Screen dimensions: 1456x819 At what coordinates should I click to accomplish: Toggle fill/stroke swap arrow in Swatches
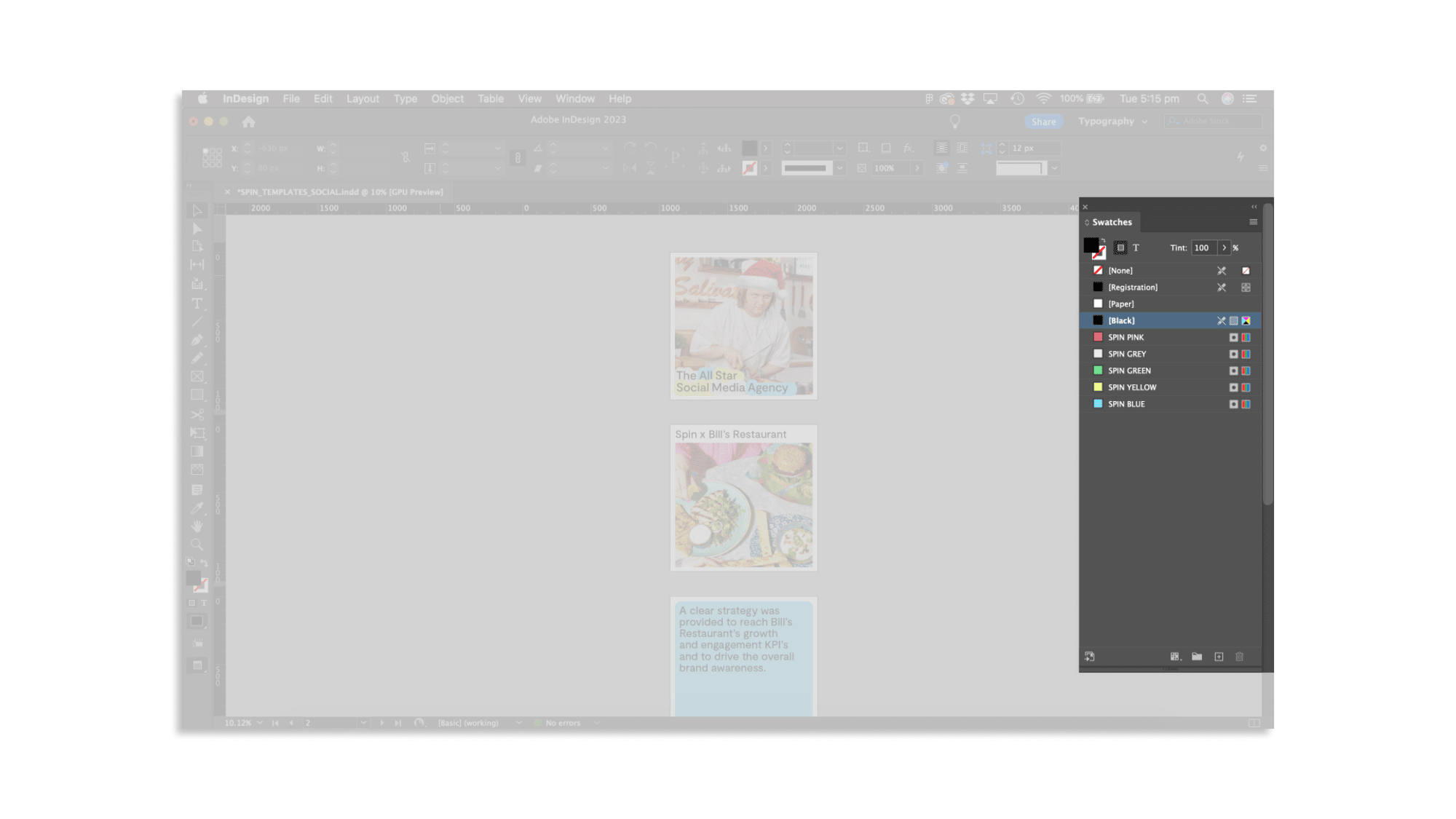(1103, 241)
